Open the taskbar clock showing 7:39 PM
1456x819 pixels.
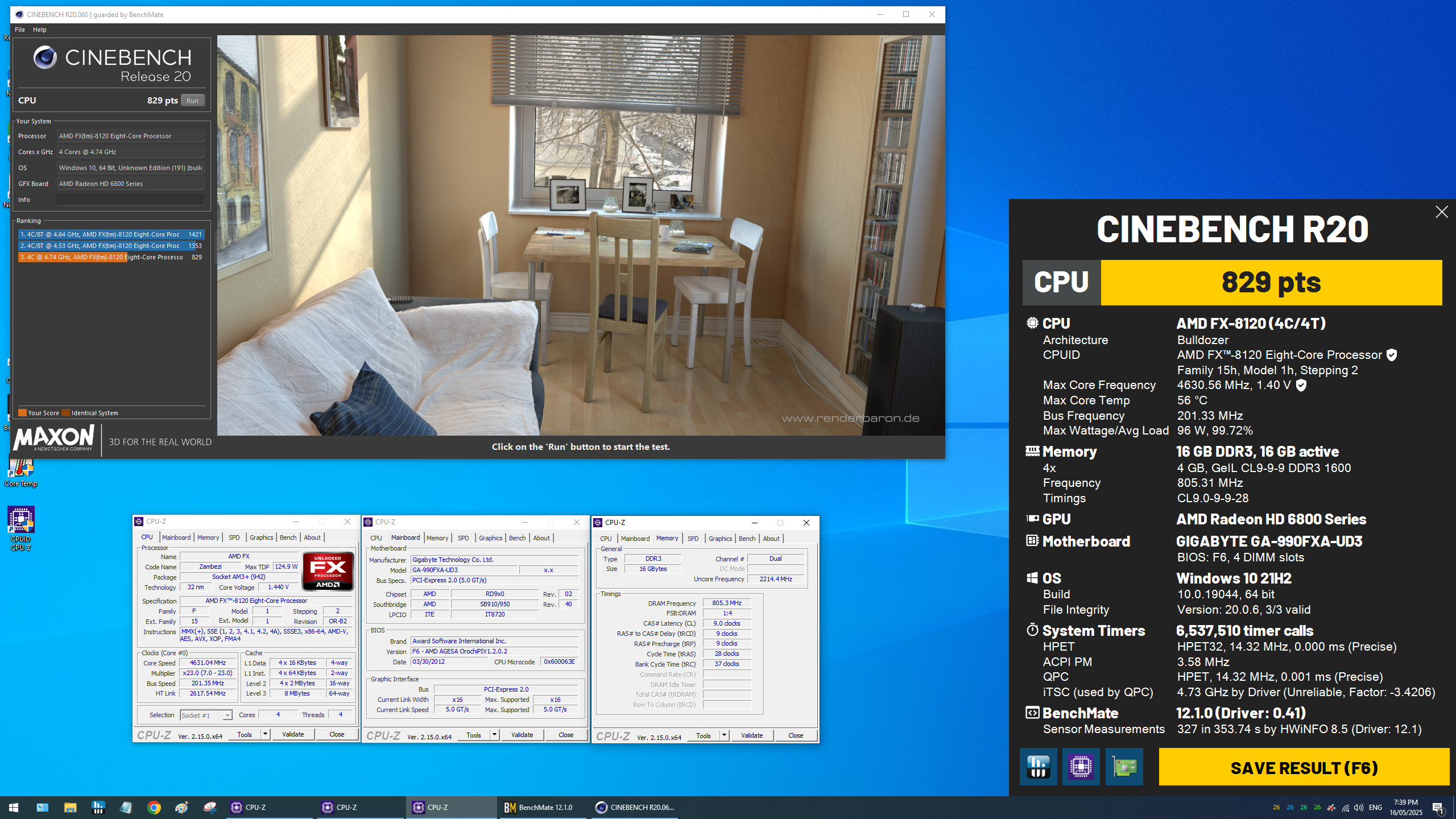click(1406, 808)
